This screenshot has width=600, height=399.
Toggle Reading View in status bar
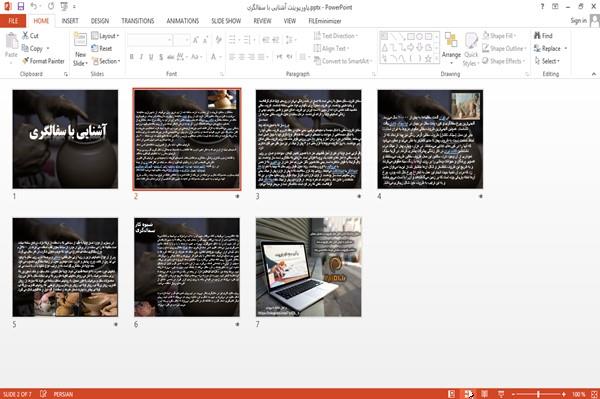point(484,394)
